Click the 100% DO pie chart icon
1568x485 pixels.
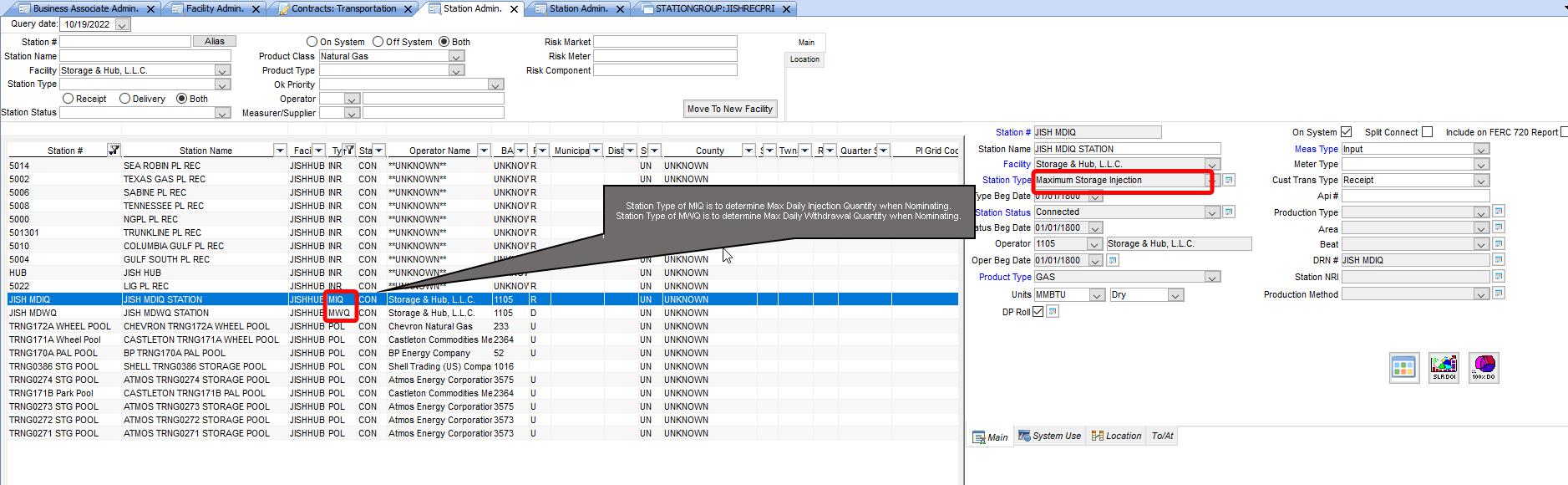(1484, 367)
